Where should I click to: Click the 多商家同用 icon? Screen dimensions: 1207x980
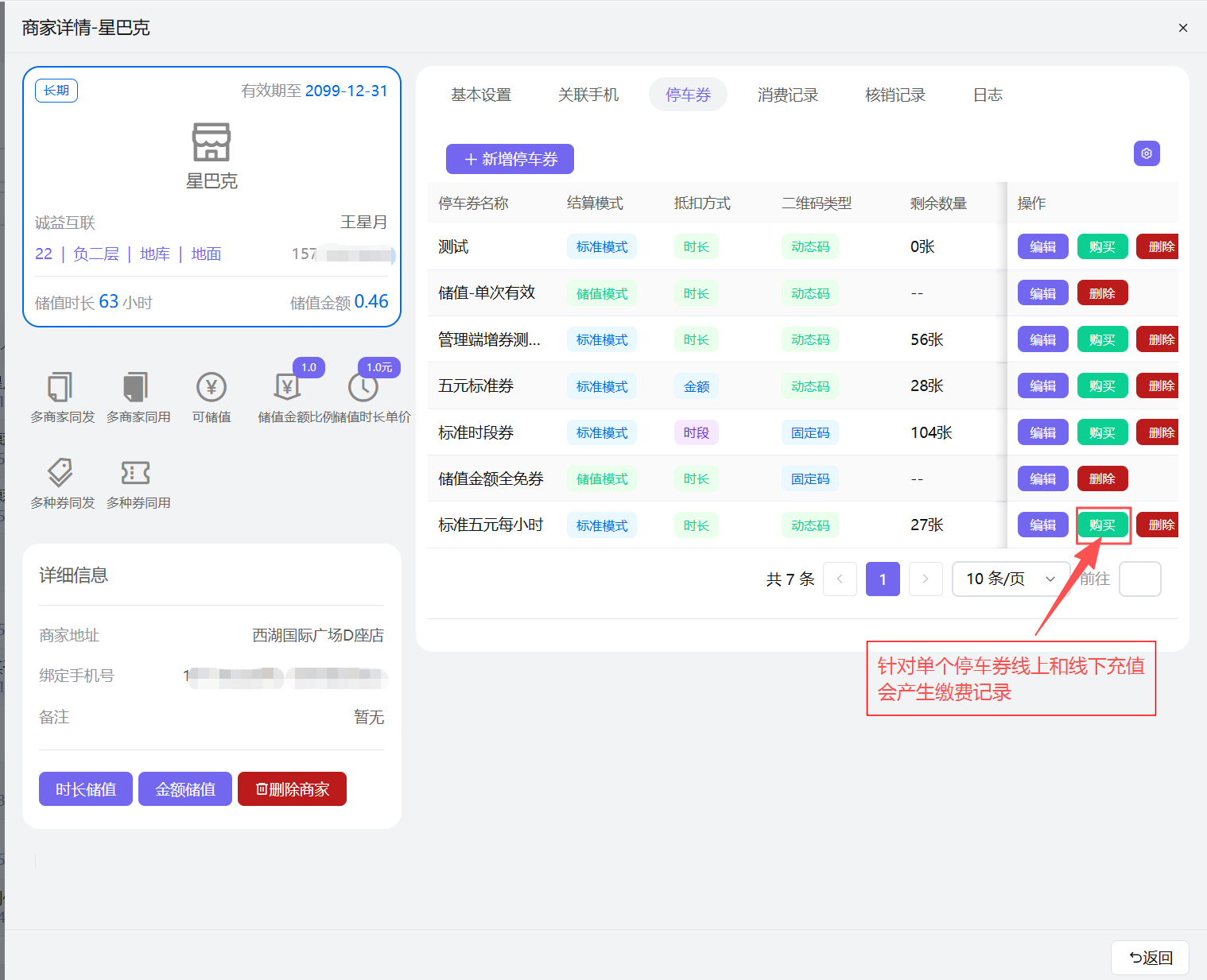[136, 388]
